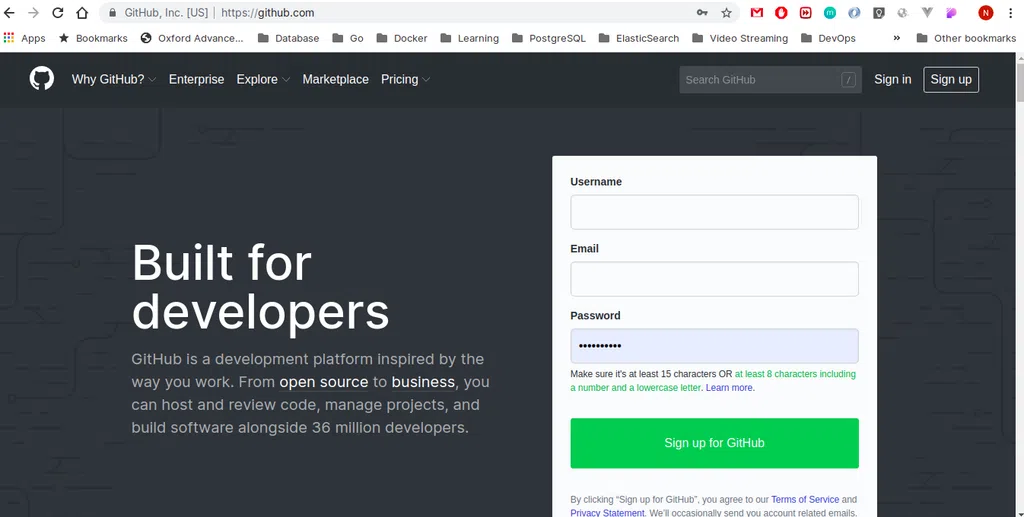Bookmark this page with the star icon
The image size is (1024, 517).
726,12
